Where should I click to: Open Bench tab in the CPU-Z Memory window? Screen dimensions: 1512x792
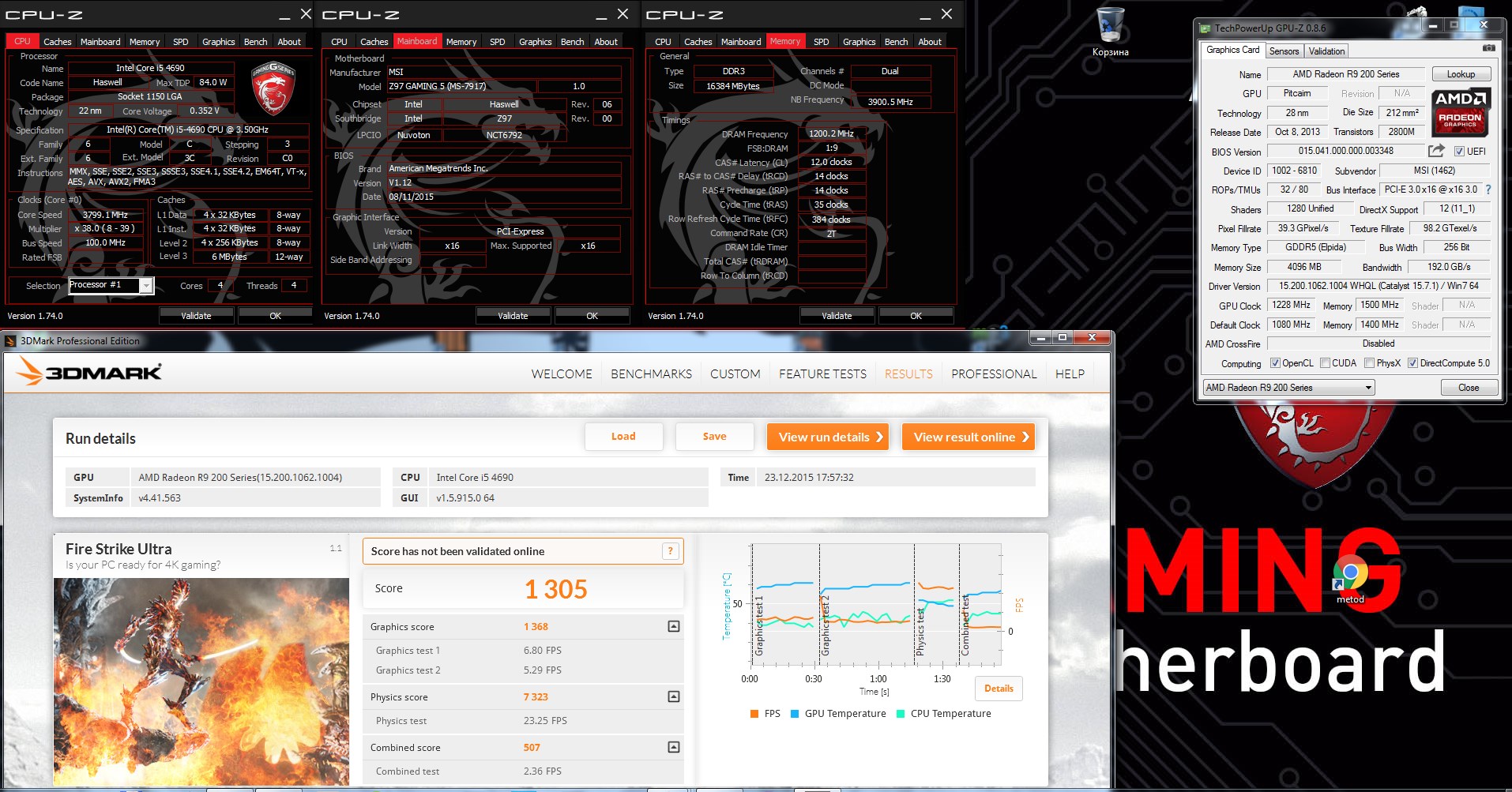896,42
